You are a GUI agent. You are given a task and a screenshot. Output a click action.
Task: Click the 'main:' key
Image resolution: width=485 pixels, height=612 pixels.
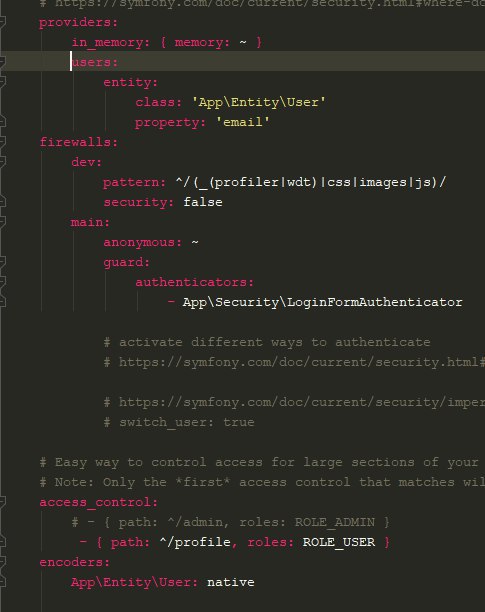pyautogui.click(x=91, y=222)
